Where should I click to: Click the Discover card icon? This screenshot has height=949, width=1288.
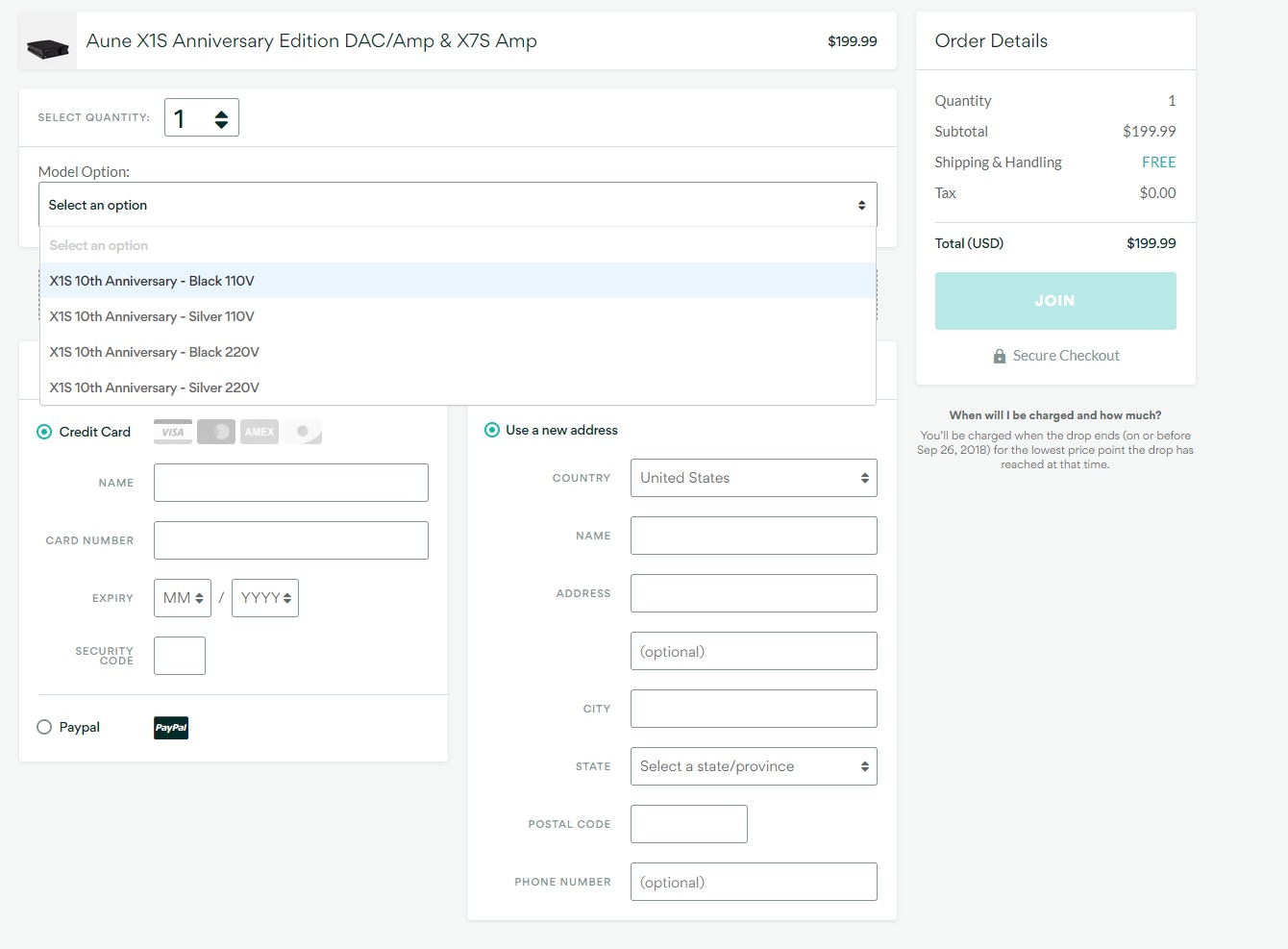tap(303, 432)
